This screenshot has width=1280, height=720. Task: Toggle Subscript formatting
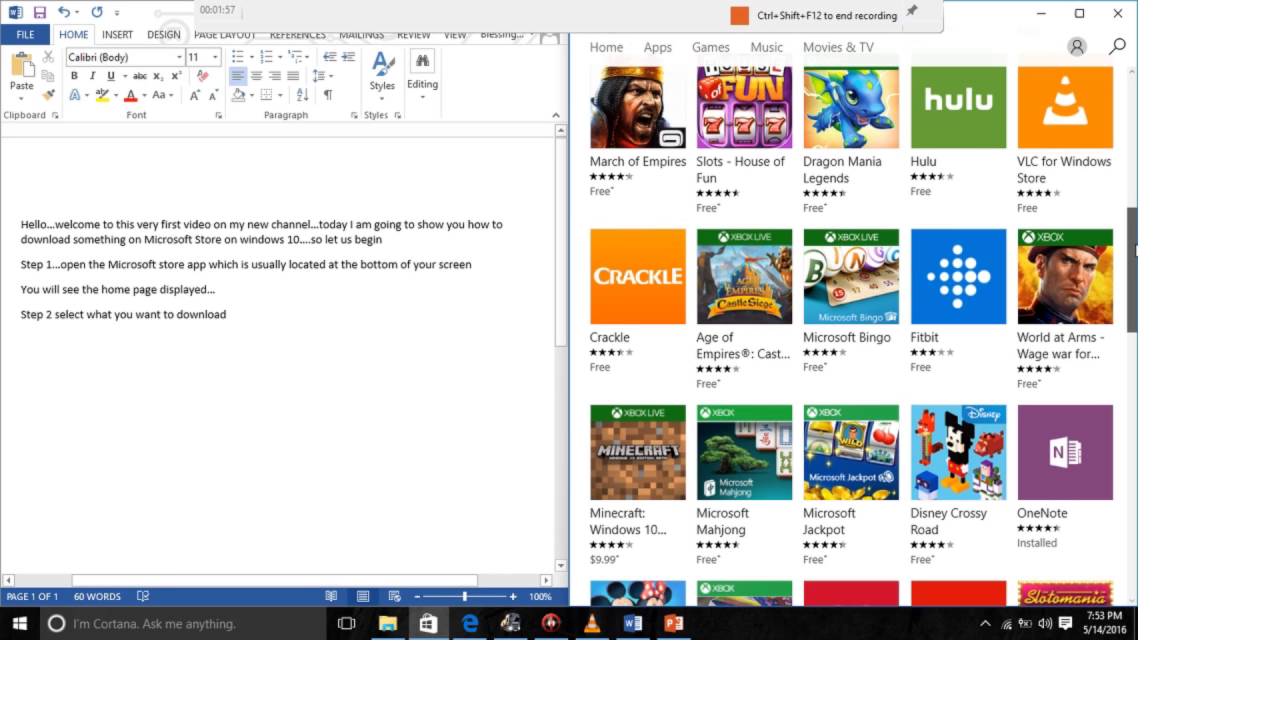click(158, 76)
